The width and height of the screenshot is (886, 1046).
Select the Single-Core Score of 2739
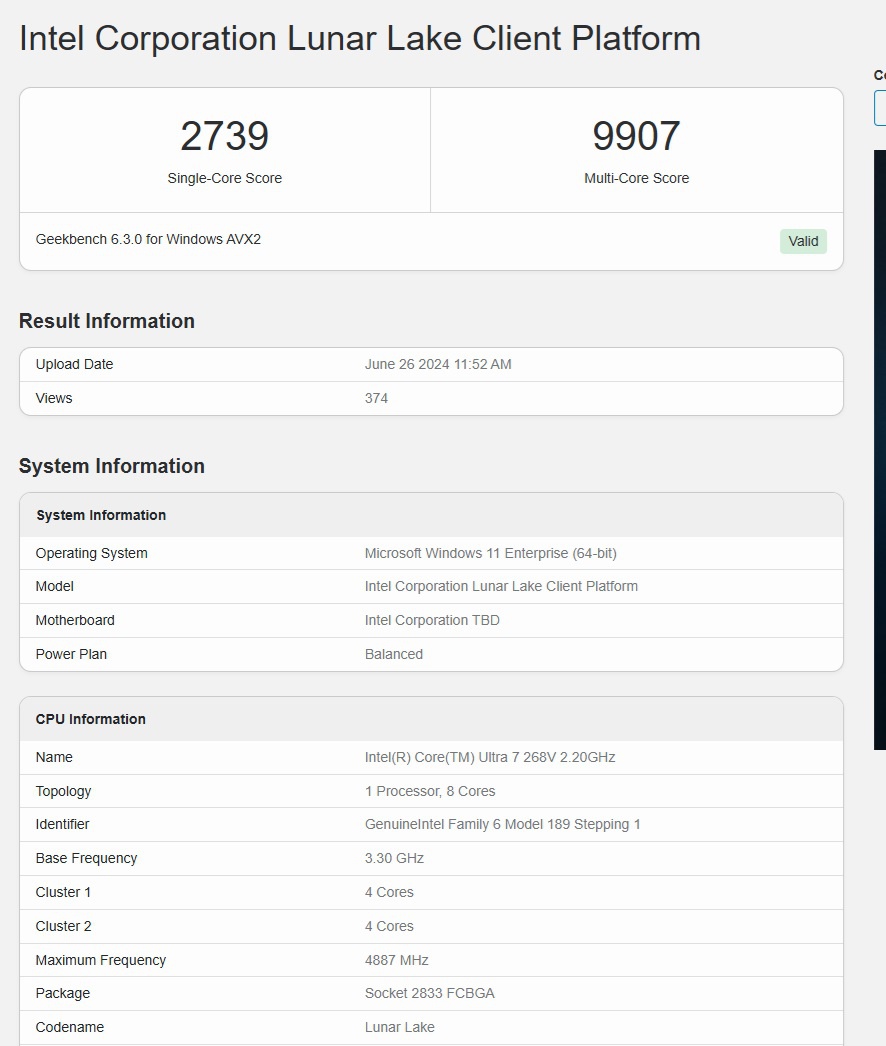[x=224, y=136]
